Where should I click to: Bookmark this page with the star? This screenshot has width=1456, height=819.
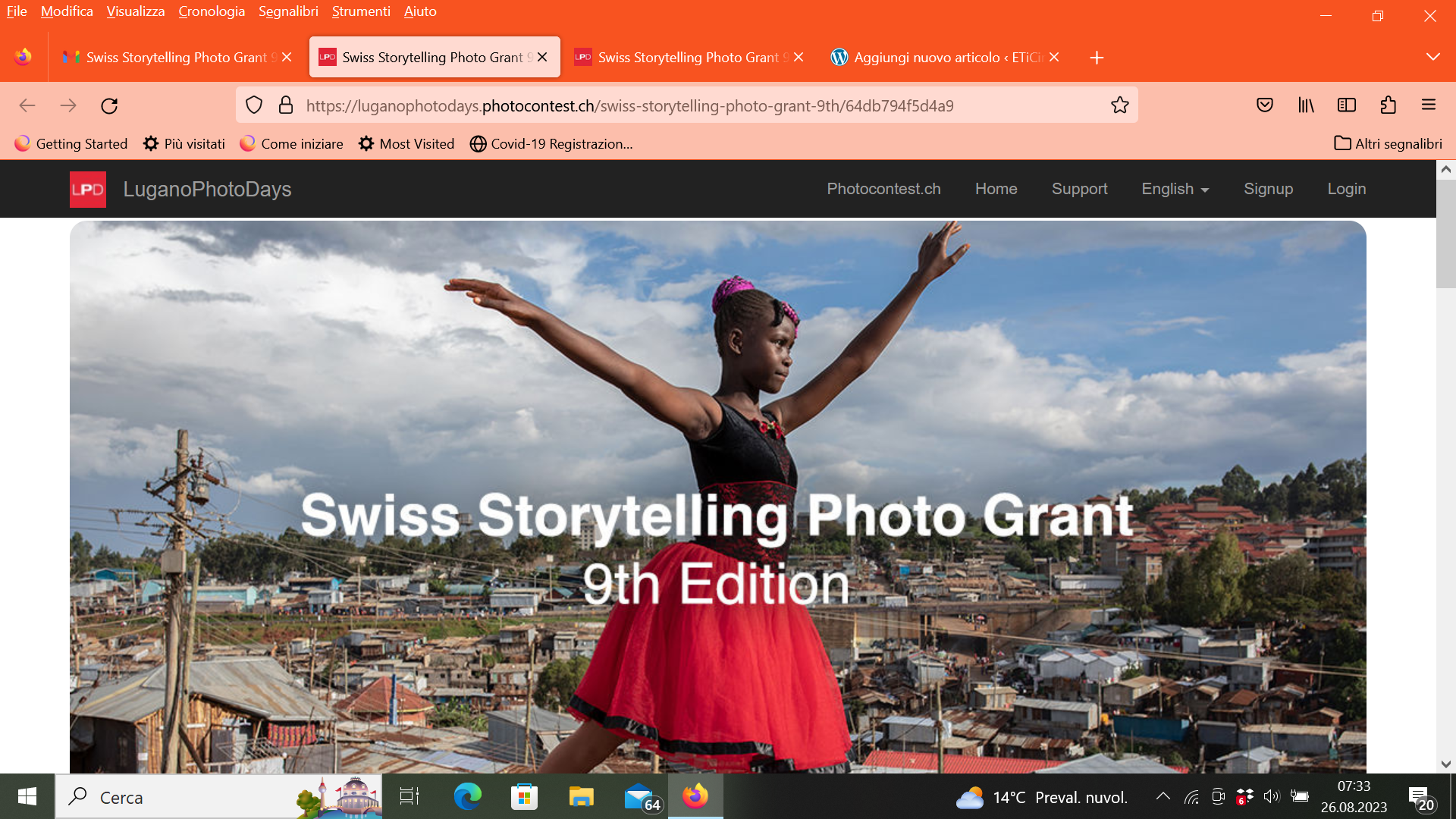(1120, 105)
